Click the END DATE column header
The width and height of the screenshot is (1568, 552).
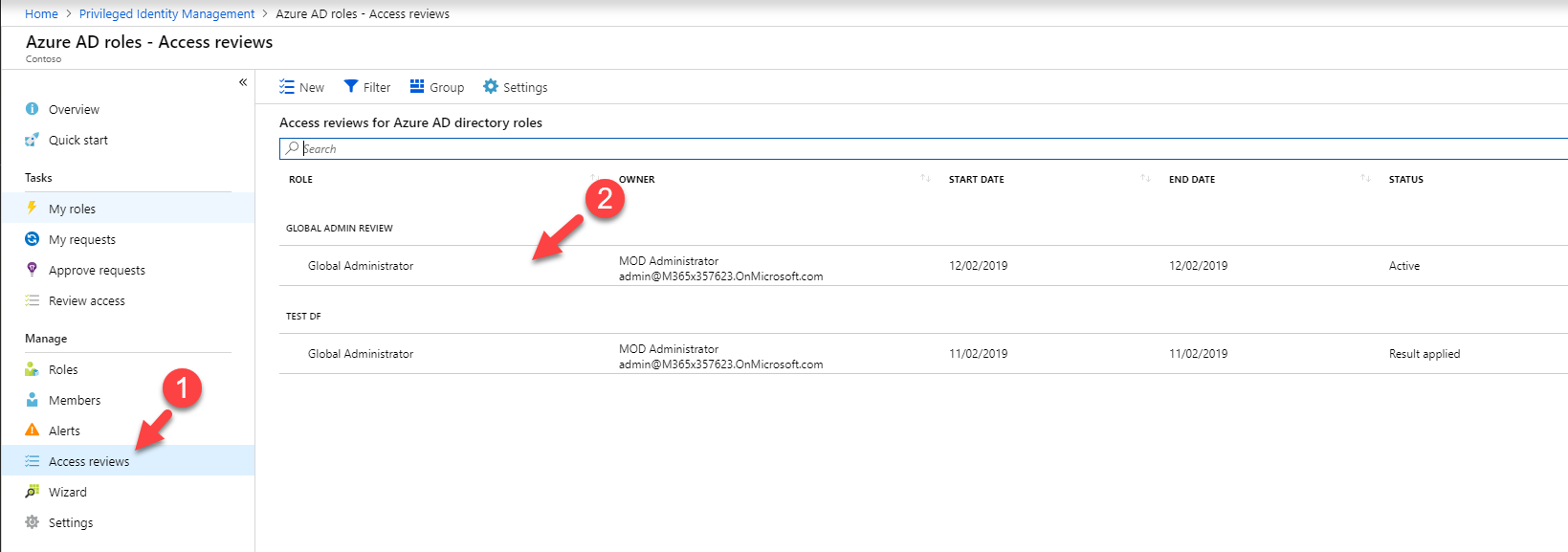point(1192,179)
